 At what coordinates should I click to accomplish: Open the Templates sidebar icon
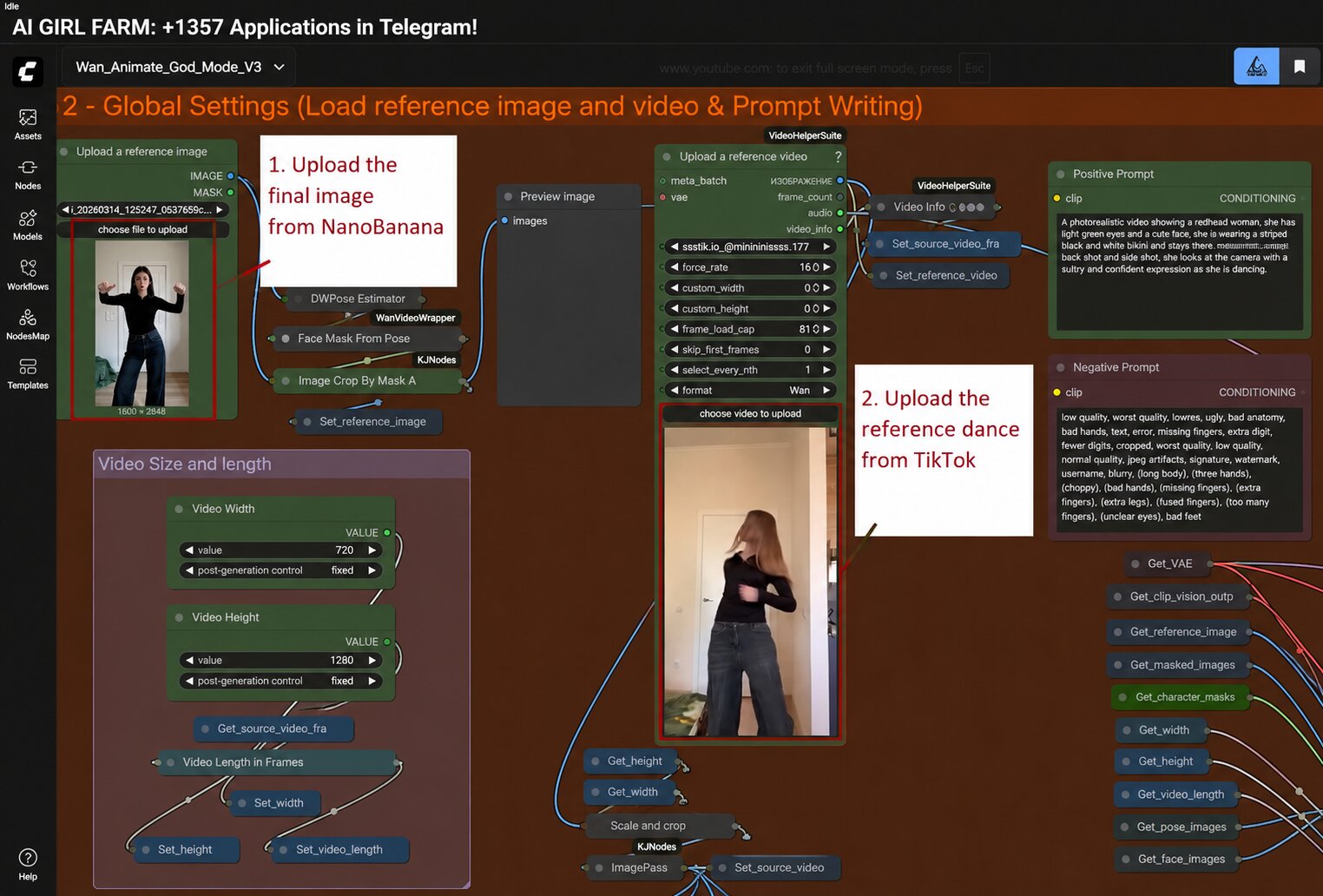[28, 374]
